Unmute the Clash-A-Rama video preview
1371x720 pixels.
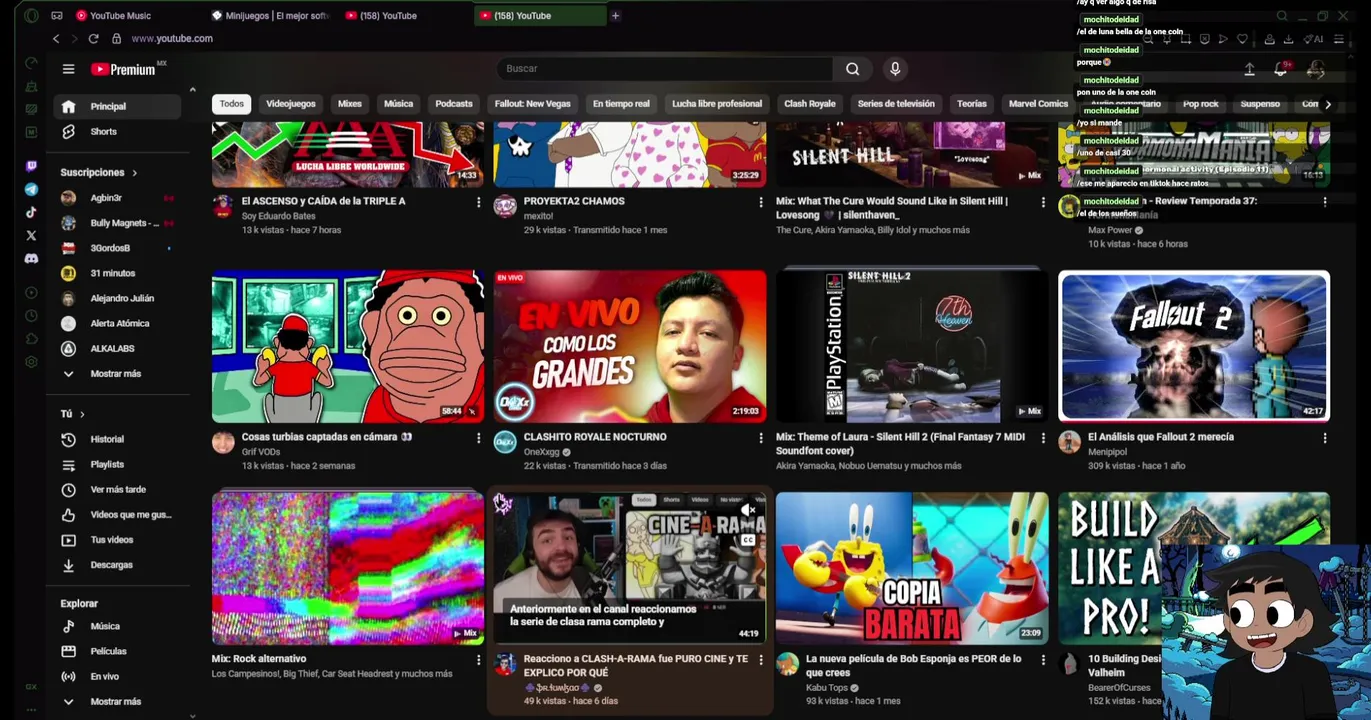(748, 511)
